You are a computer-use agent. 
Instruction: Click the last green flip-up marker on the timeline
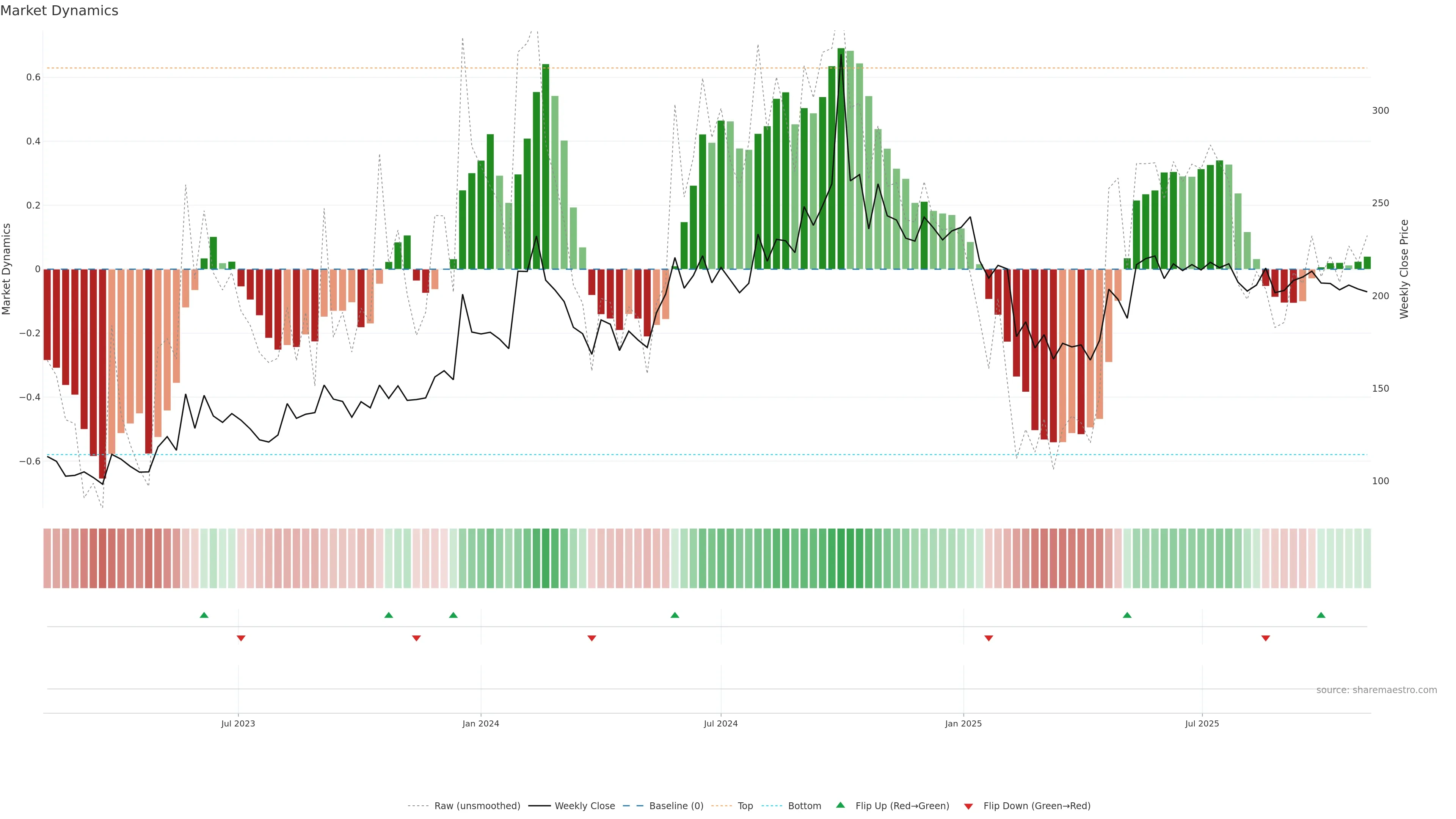click(1321, 615)
